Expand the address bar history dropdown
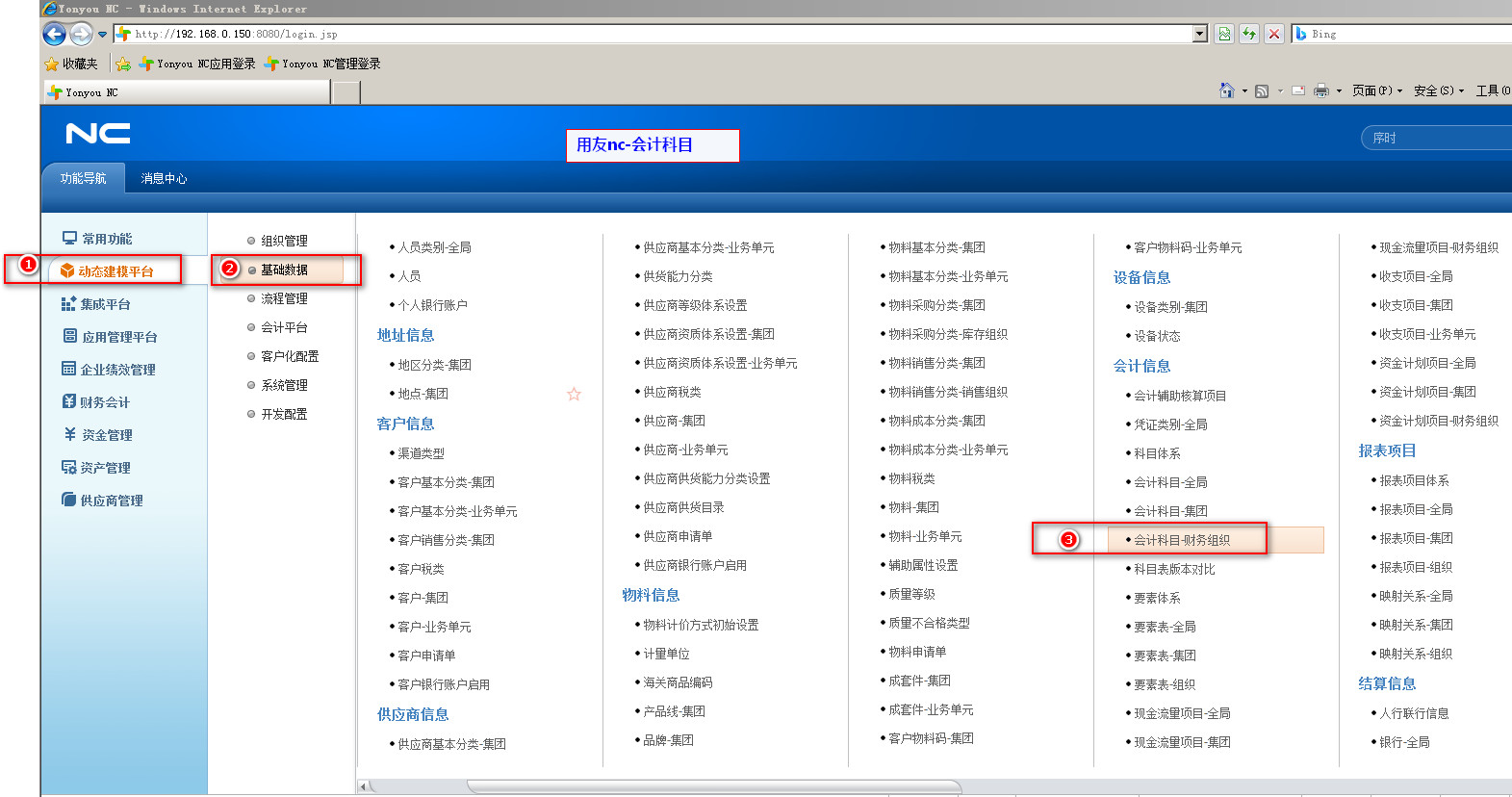Image resolution: width=1512 pixels, height=797 pixels. coord(1199,34)
